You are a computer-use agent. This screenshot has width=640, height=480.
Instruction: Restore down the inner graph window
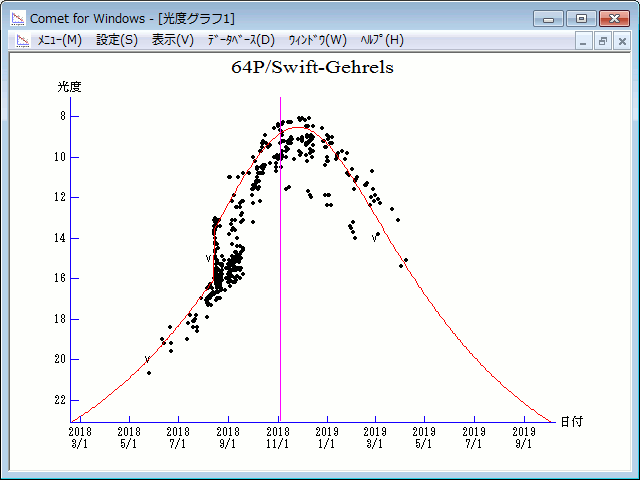(x=603, y=41)
